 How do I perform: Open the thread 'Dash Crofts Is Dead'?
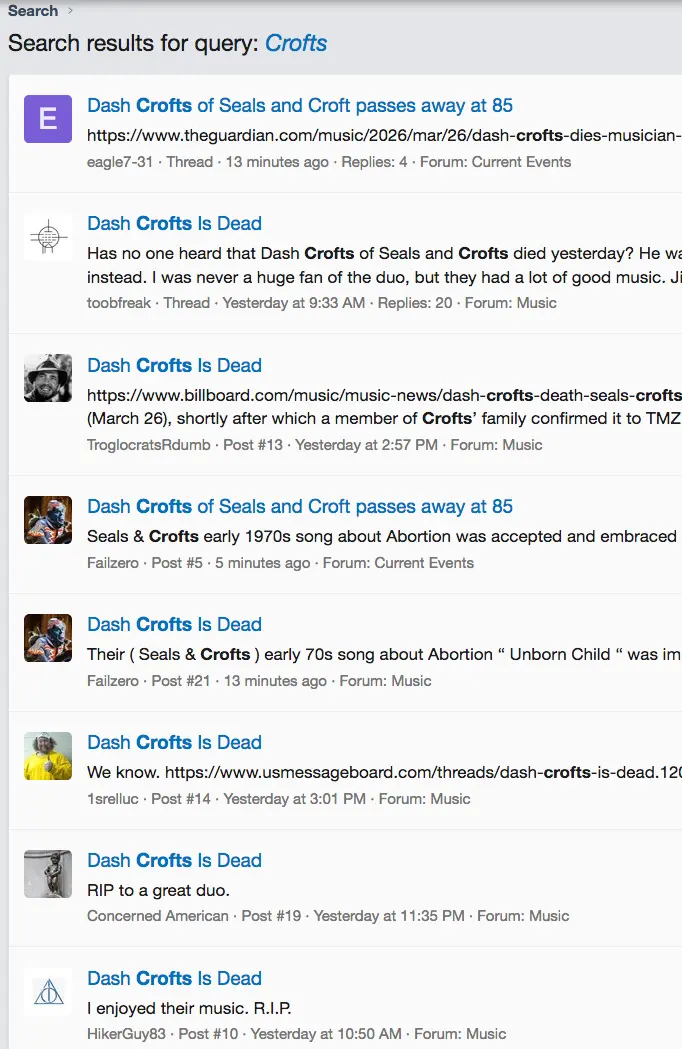pyautogui.click(x=174, y=223)
